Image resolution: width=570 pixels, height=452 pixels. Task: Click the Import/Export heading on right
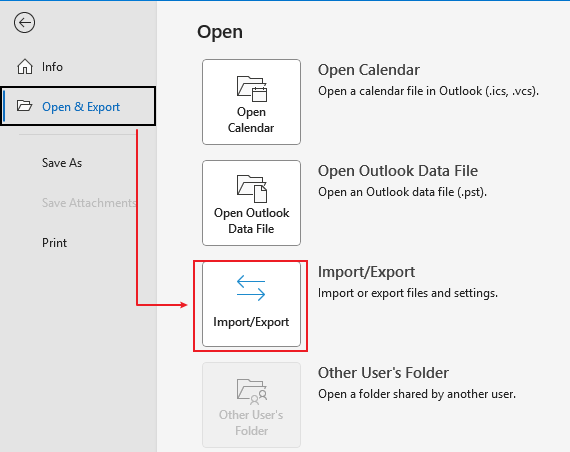[x=366, y=272]
